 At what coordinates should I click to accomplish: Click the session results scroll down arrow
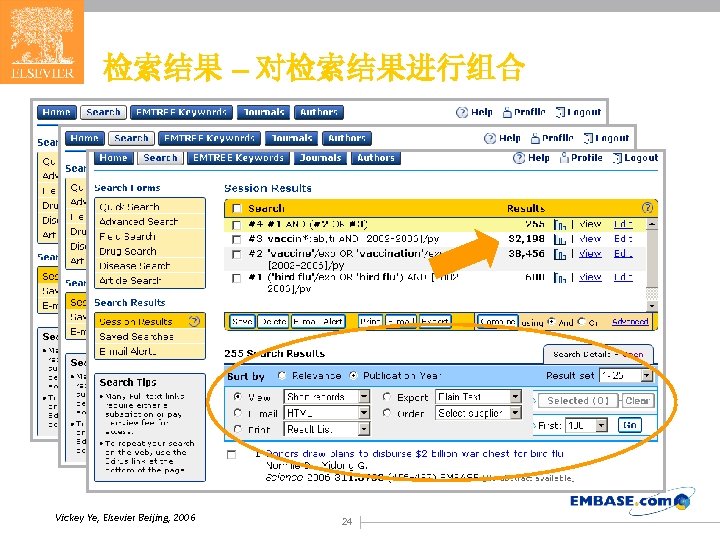coord(652,305)
